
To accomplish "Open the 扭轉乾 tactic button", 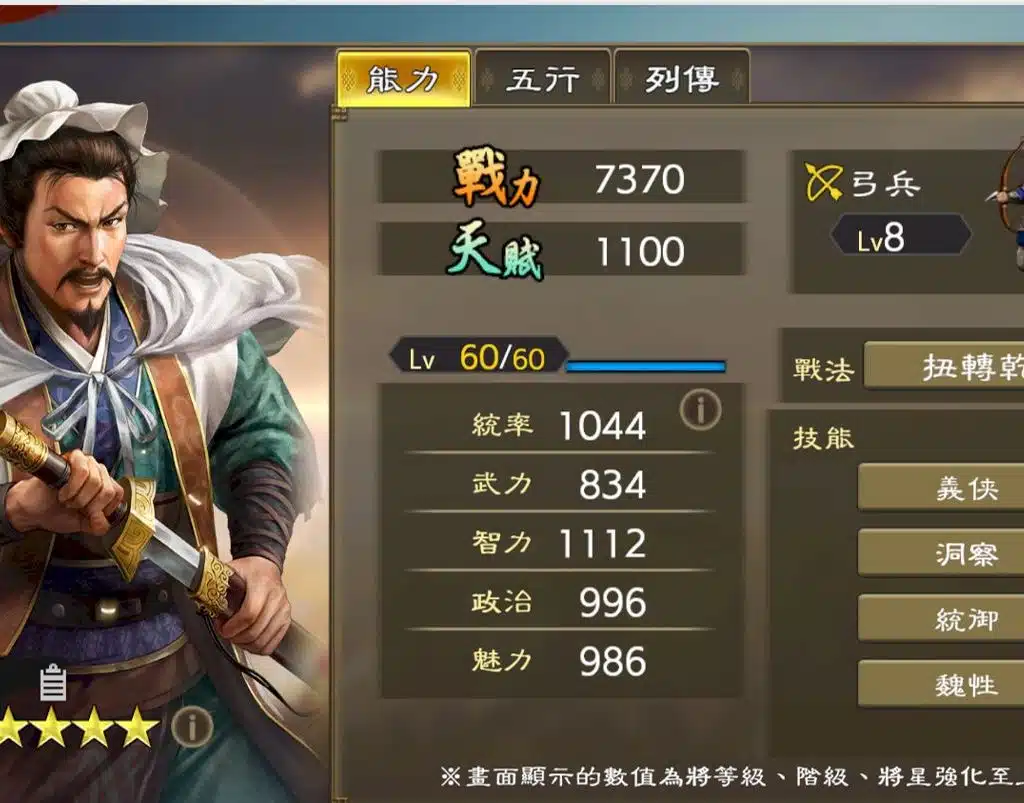I will coord(944,366).
